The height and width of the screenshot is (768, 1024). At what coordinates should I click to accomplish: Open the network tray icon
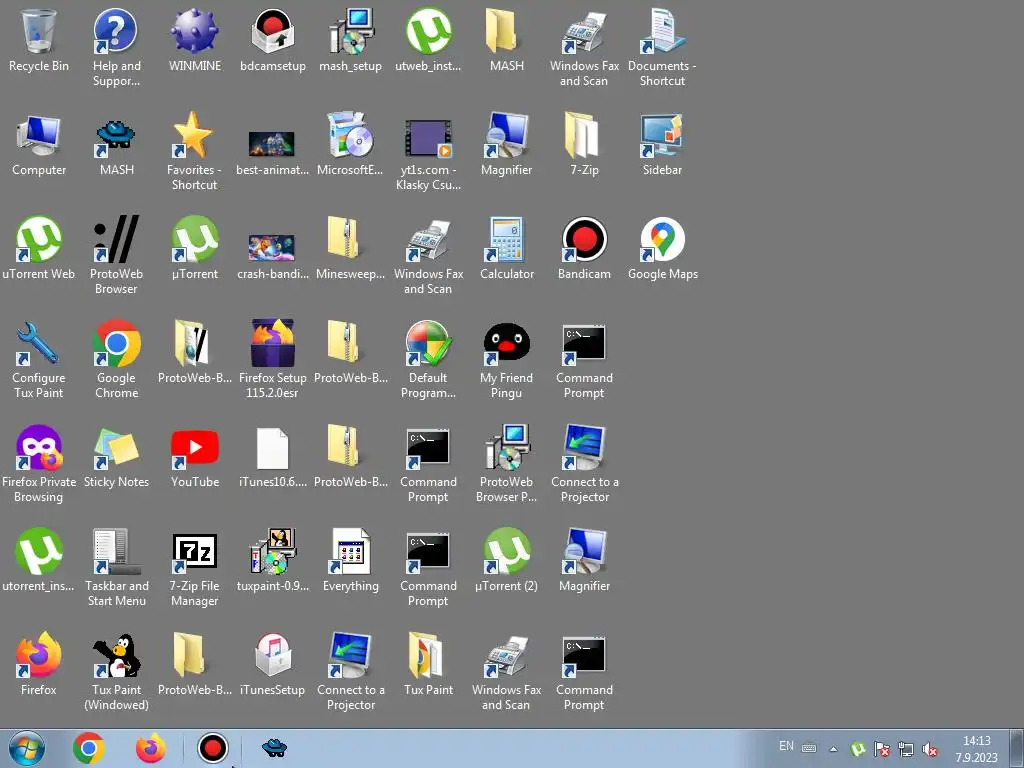[x=906, y=749]
